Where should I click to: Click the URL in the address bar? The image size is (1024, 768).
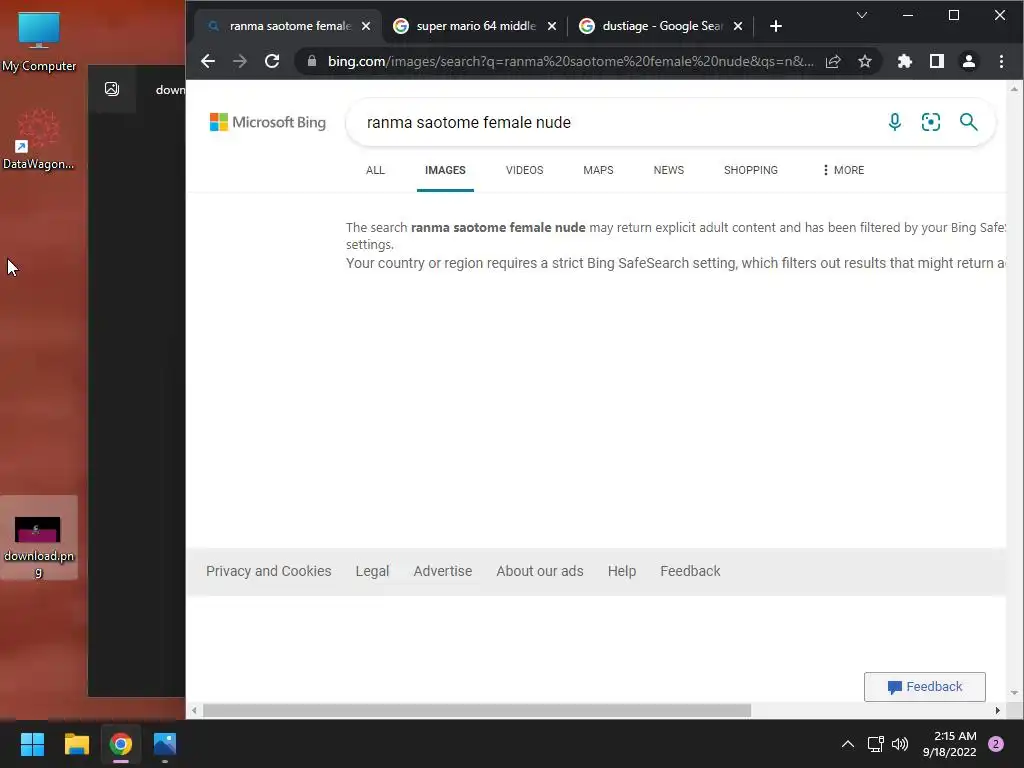571,61
